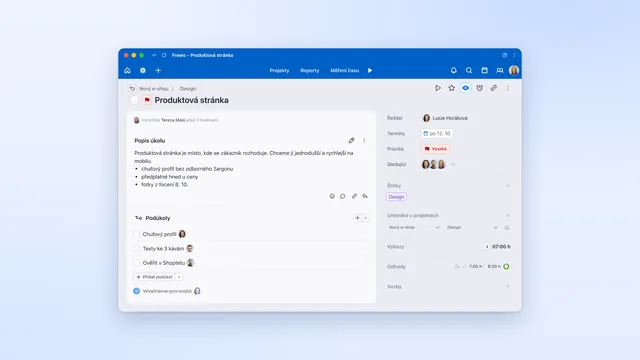Open the user profile avatar in the top bar
The height and width of the screenshot is (360, 640).
[514, 70]
